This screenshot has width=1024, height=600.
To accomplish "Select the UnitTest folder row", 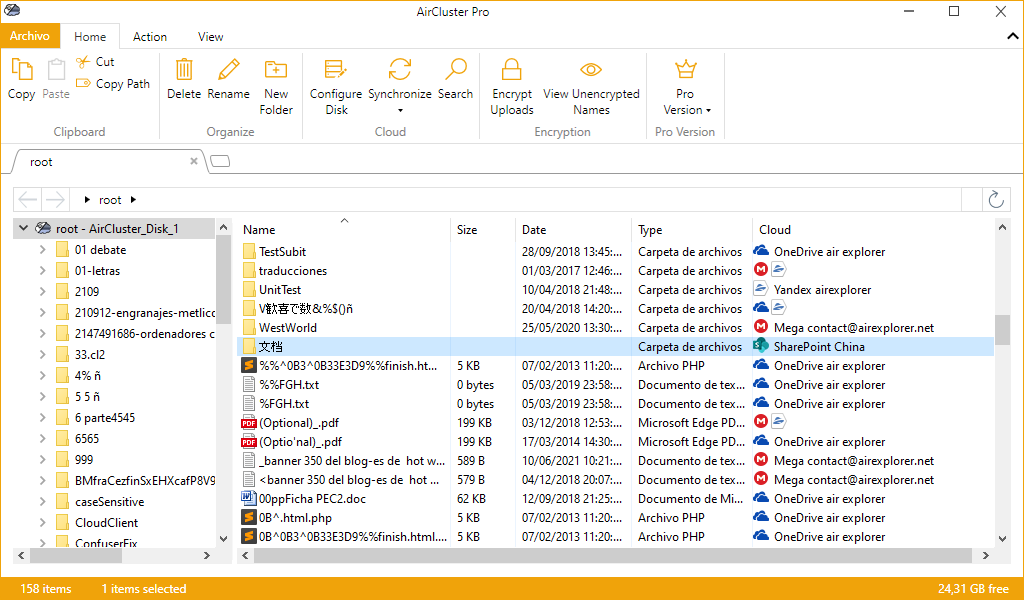I will (615, 289).
